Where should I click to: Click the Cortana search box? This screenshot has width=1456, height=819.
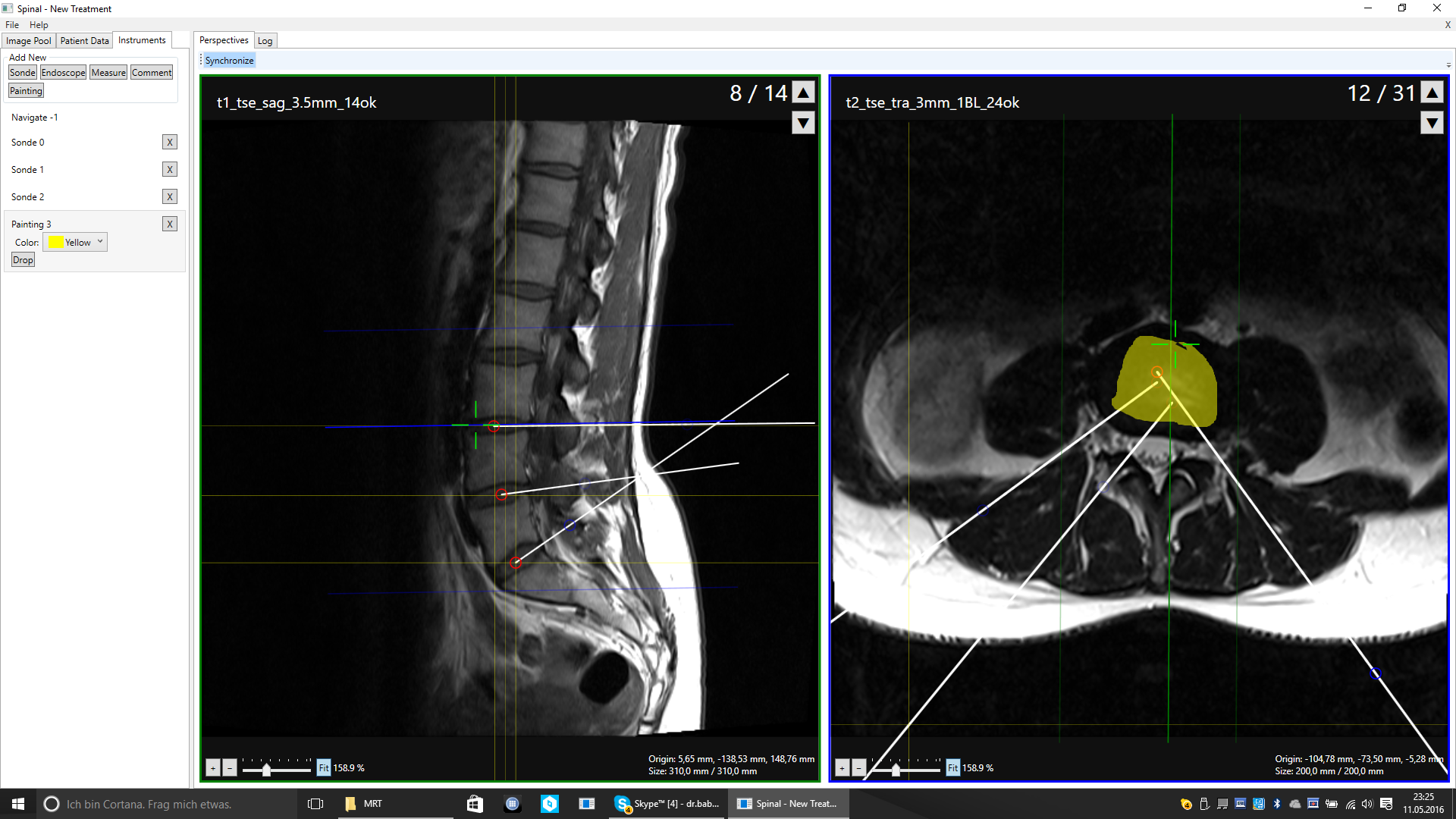coord(165,804)
